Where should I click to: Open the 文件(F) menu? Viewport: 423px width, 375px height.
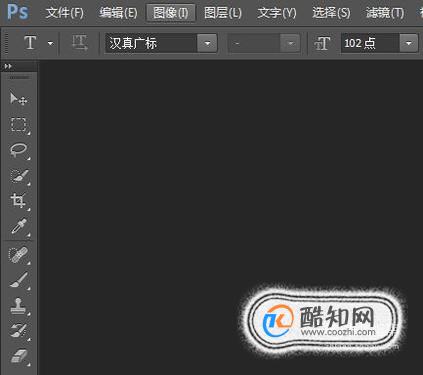[65, 13]
